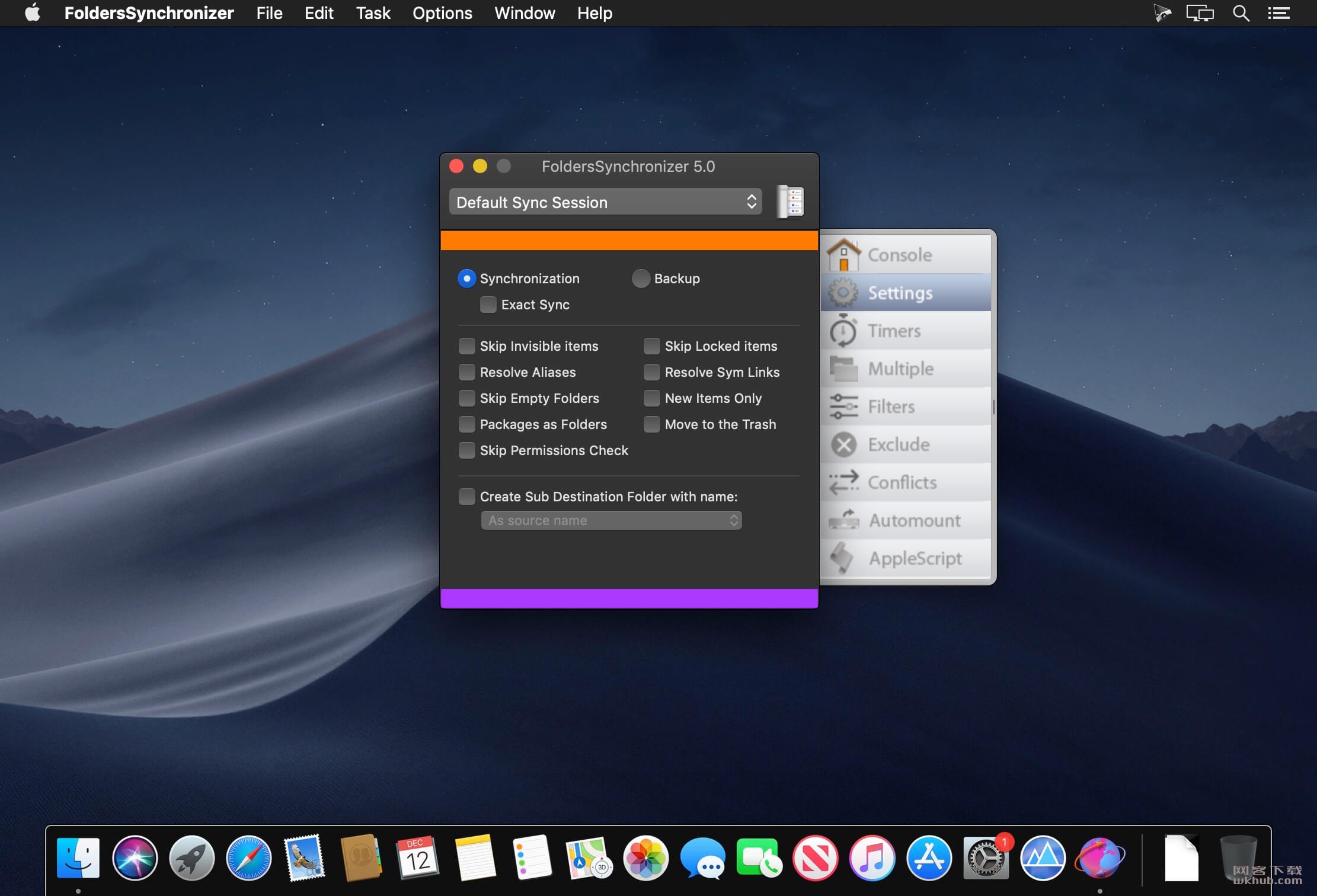This screenshot has width=1317, height=896.
Task: Open System Preferences with badge
Action: pos(986,857)
